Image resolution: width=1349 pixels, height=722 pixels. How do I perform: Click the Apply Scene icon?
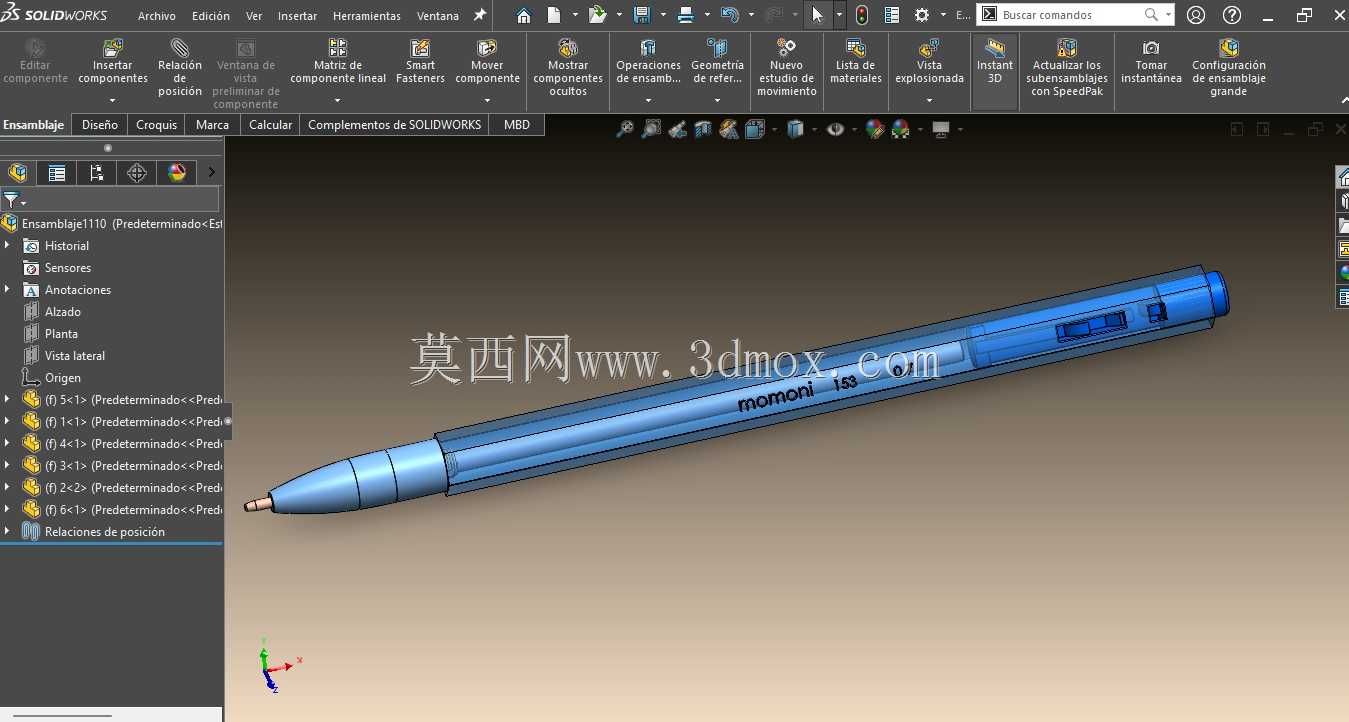click(x=901, y=129)
